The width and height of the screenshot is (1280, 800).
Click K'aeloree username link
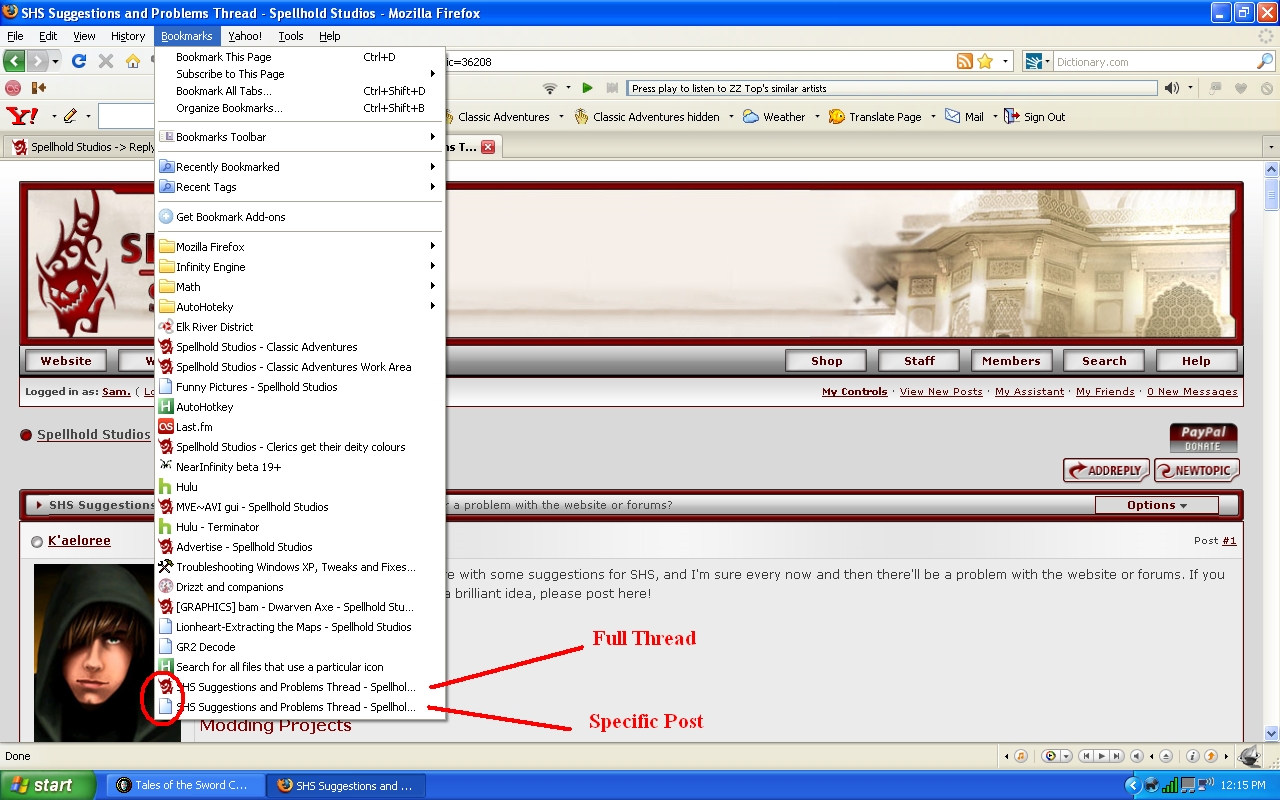coord(79,541)
